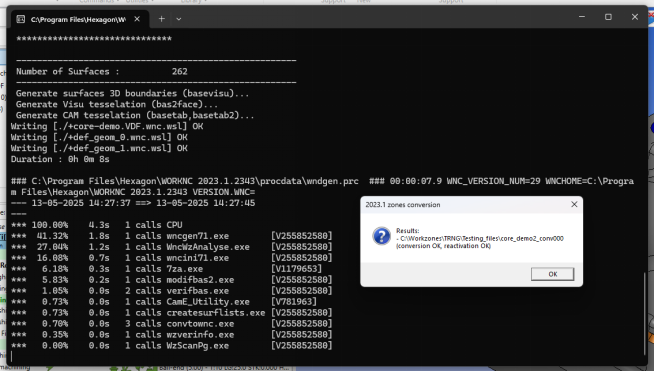Minimize the terminal window

(581, 17)
